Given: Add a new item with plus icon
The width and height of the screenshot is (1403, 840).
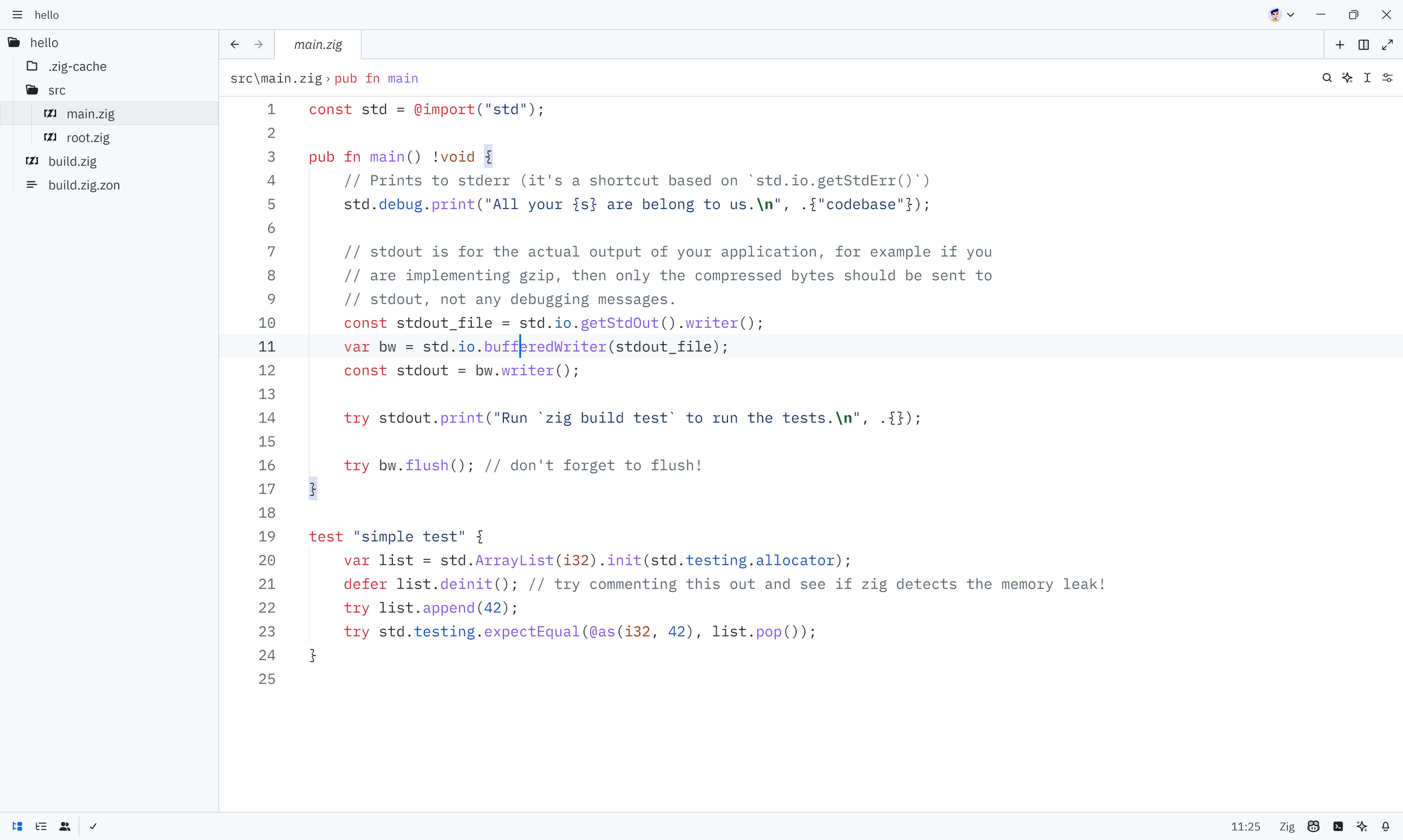Looking at the screenshot, I should 1340,45.
